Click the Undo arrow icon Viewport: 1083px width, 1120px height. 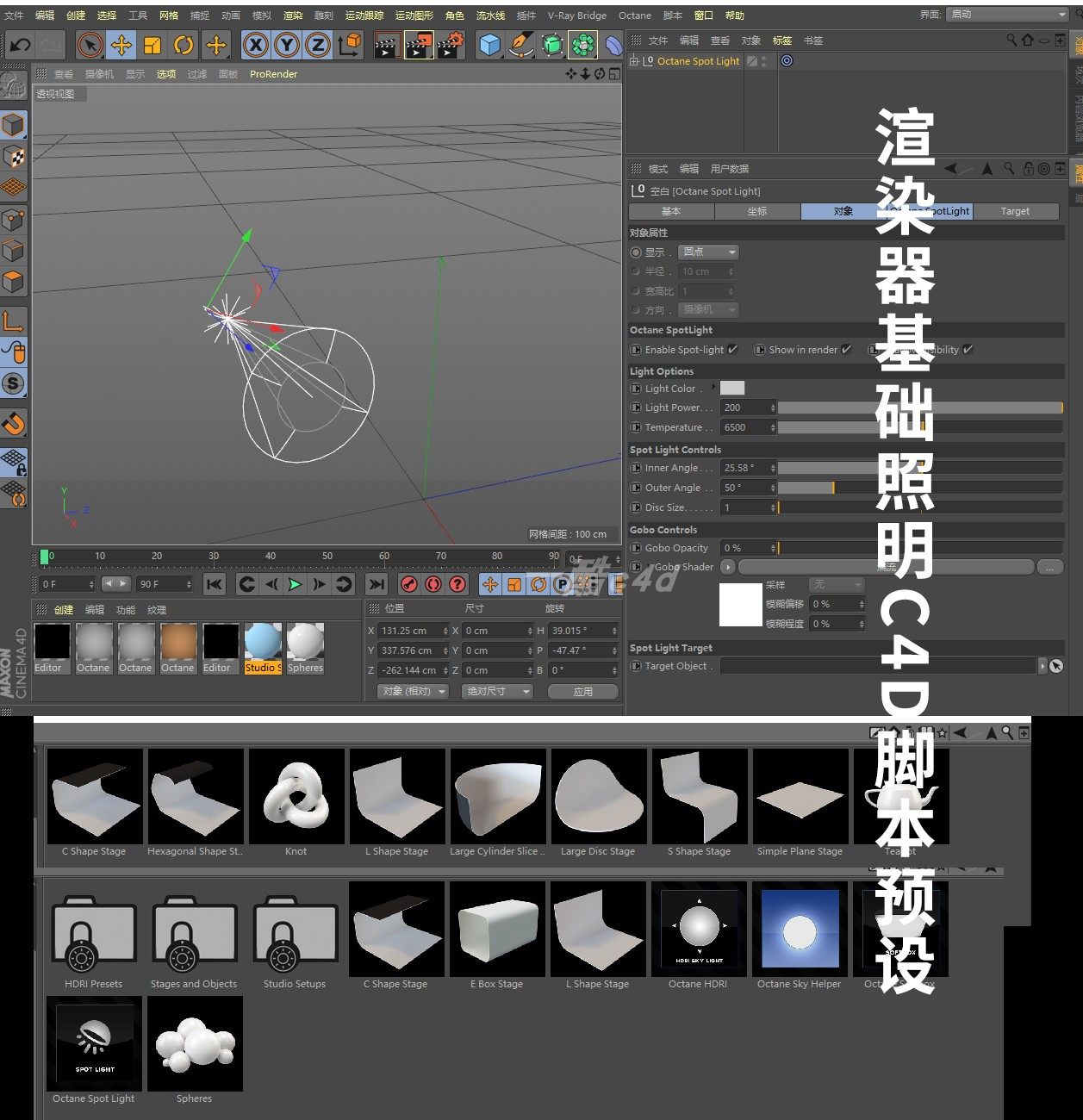click(21, 45)
